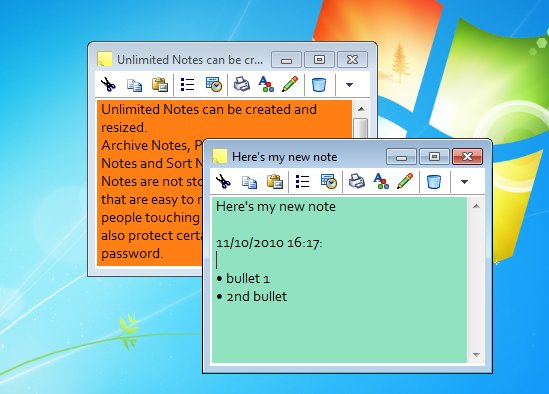The image size is (549, 394).
Task: Maximize the 'Here's my new note' window
Action: click(x=434, y=157)
